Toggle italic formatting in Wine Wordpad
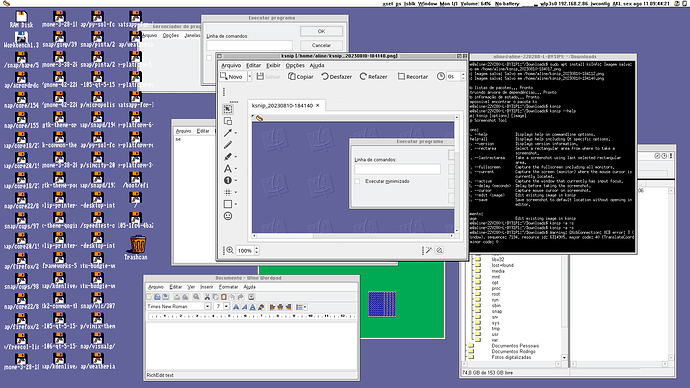The image size is (690, 388). pyautogui.click(x=244, y=307)
